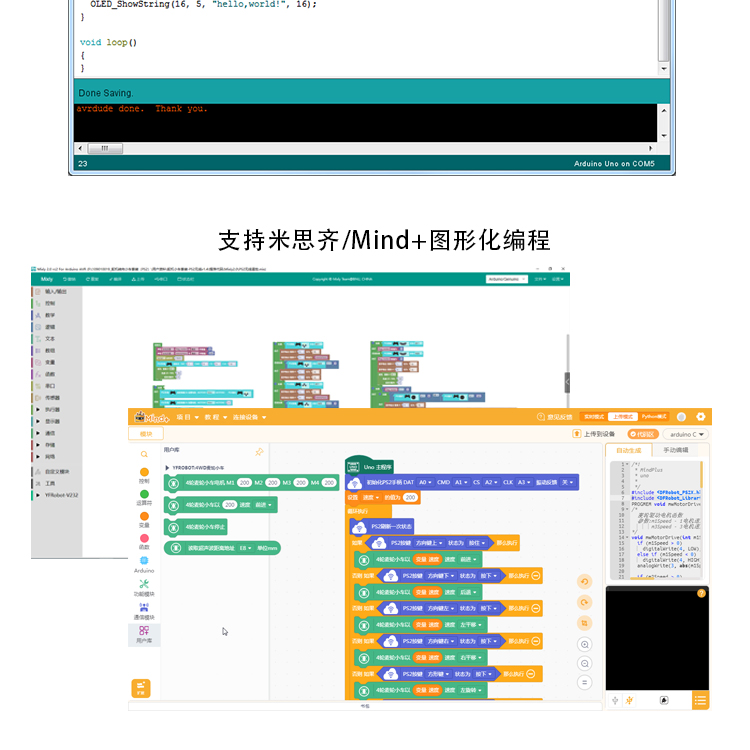750x750 pixels.
Task: Open the Arduino category in Mind+
Action: coord(144,564)
